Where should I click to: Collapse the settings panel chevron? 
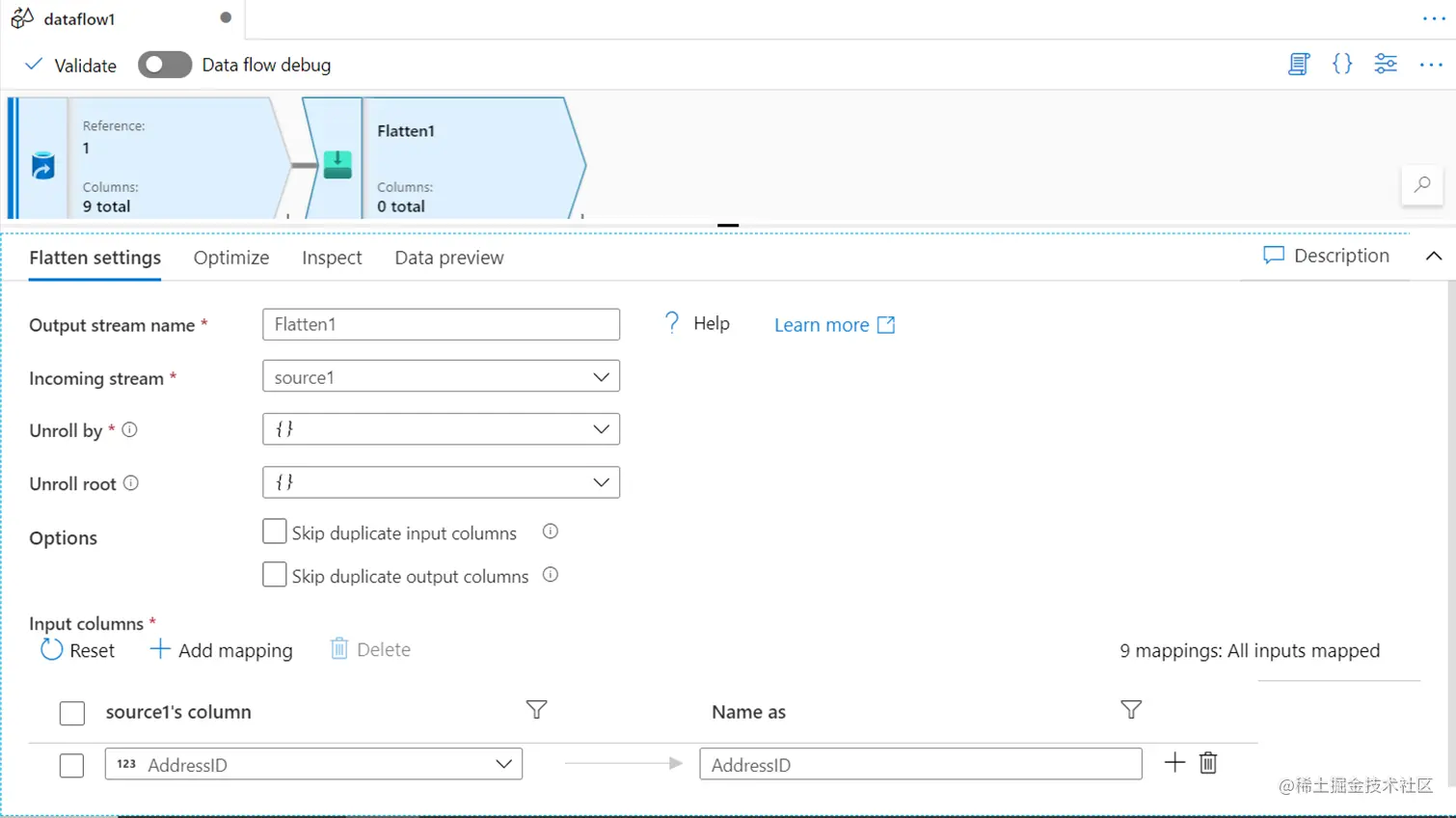click(1434, 256)
